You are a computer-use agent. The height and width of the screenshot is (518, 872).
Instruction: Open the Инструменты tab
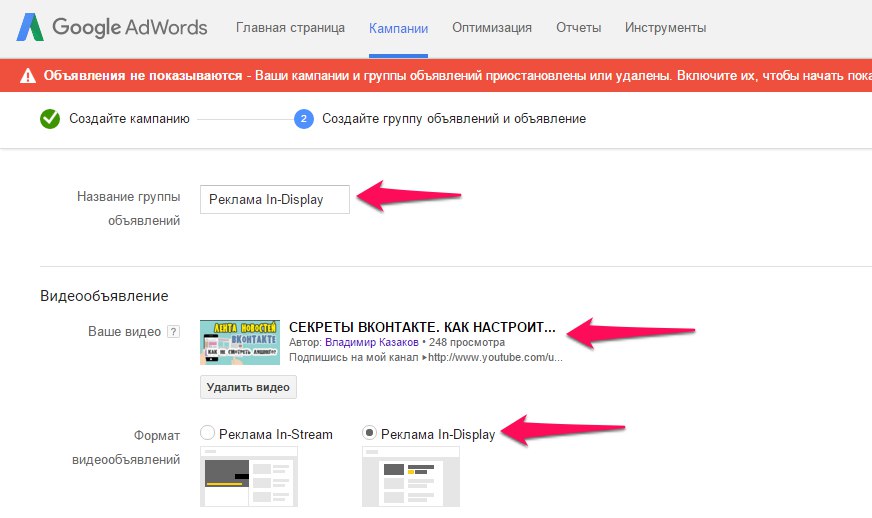coord(665,28)
